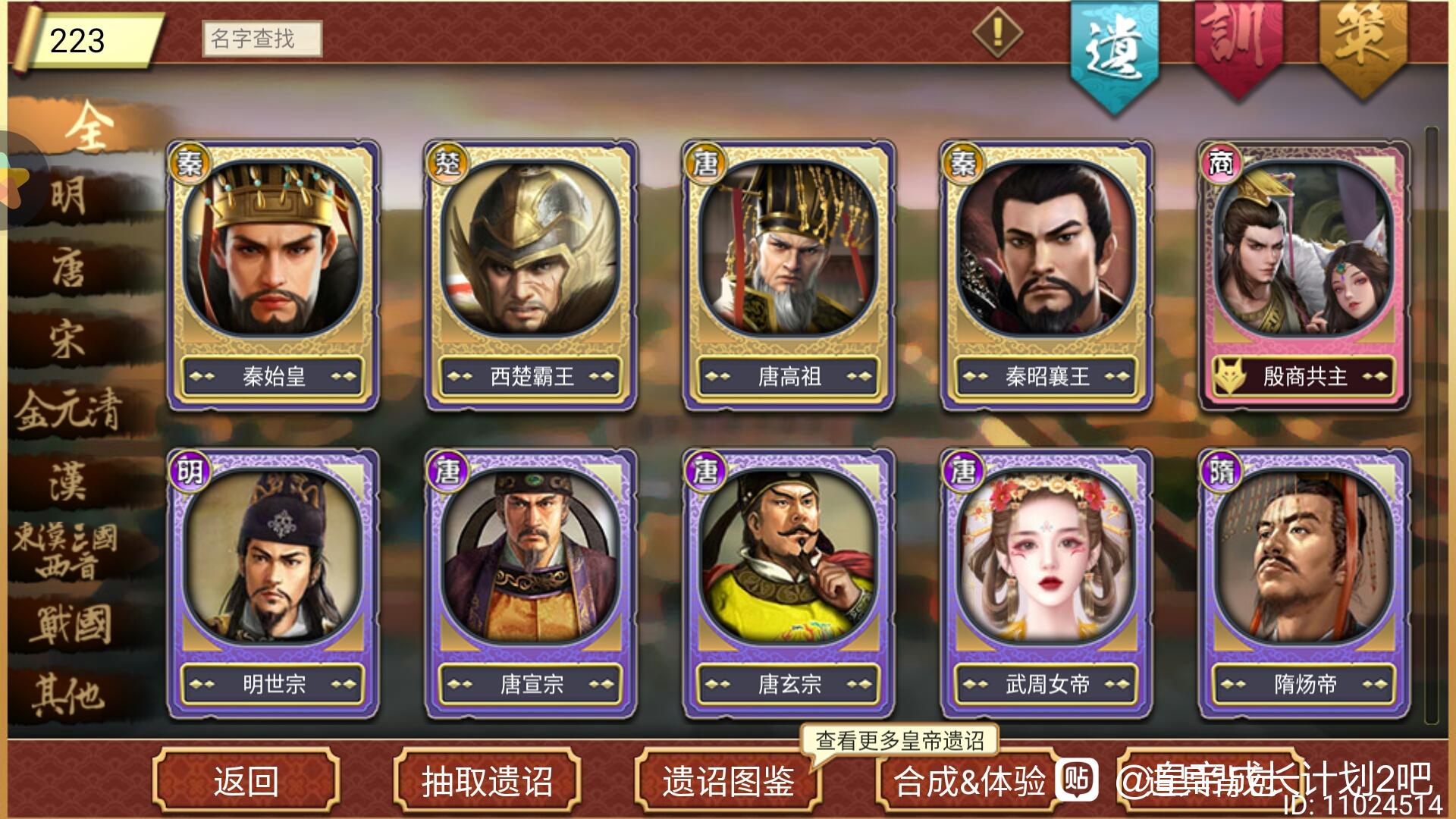This screenshot has height=819, width=1456.
Task: Click the 返回 back button
Action: pos(246,781)
